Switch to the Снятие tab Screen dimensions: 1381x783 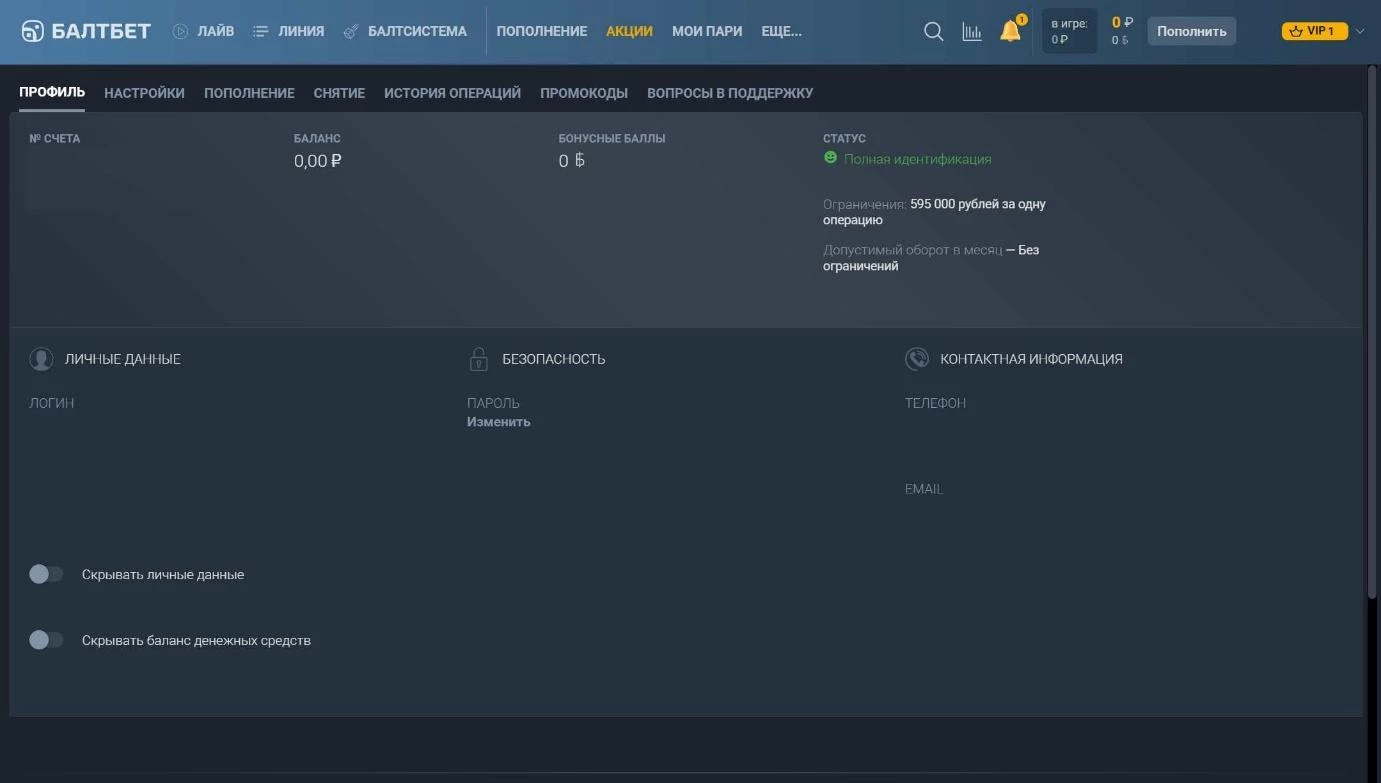pos(339,93)
